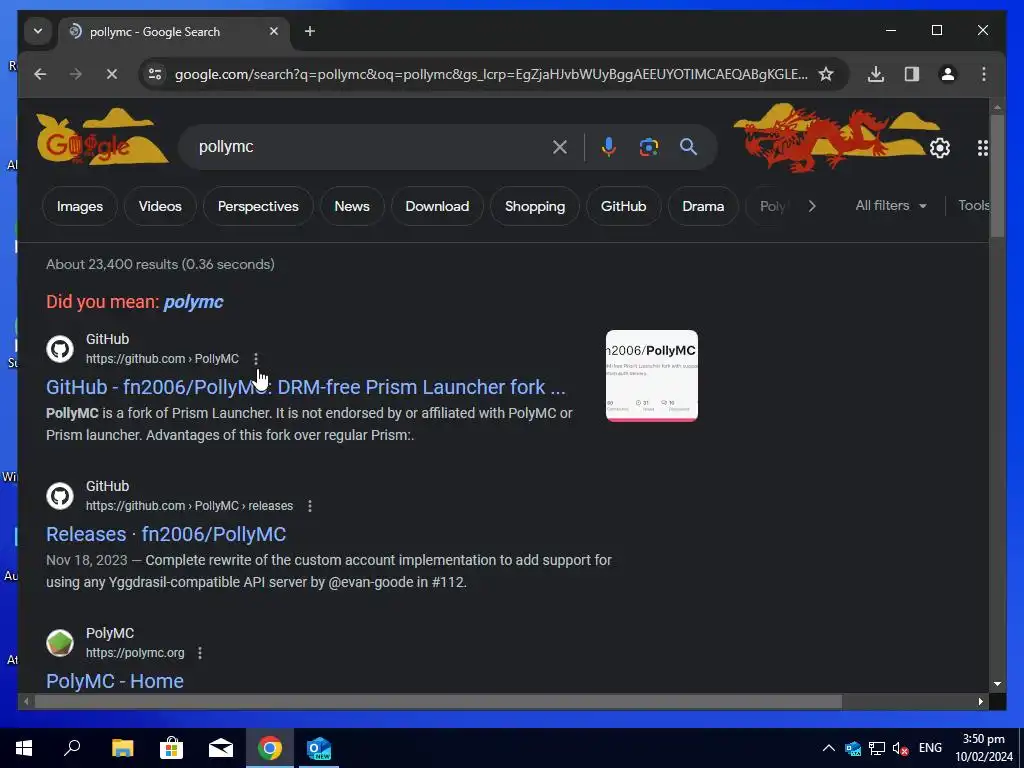1024x768 pixels.
Task: Open Chrome side panel
Action: (912, 74)
